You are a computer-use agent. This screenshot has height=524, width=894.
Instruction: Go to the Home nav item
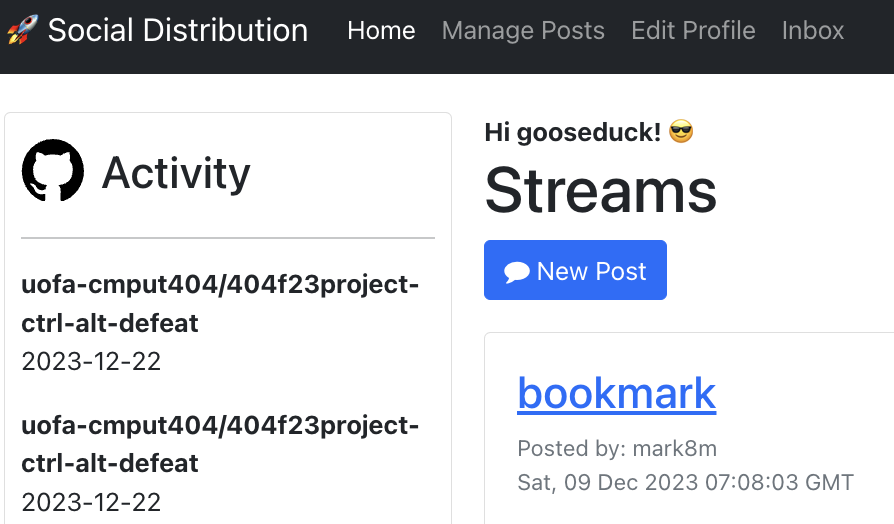[381, 31]
